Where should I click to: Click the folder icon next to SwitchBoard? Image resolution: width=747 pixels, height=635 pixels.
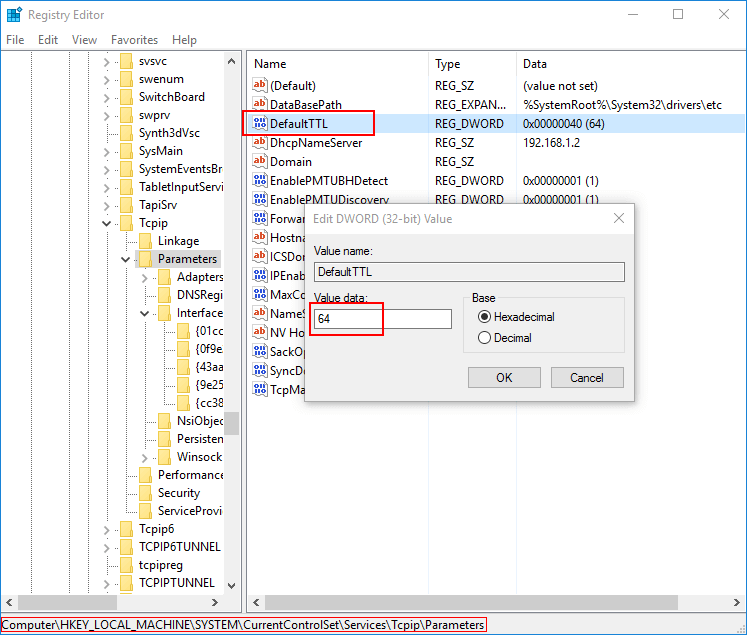(126, 97)
